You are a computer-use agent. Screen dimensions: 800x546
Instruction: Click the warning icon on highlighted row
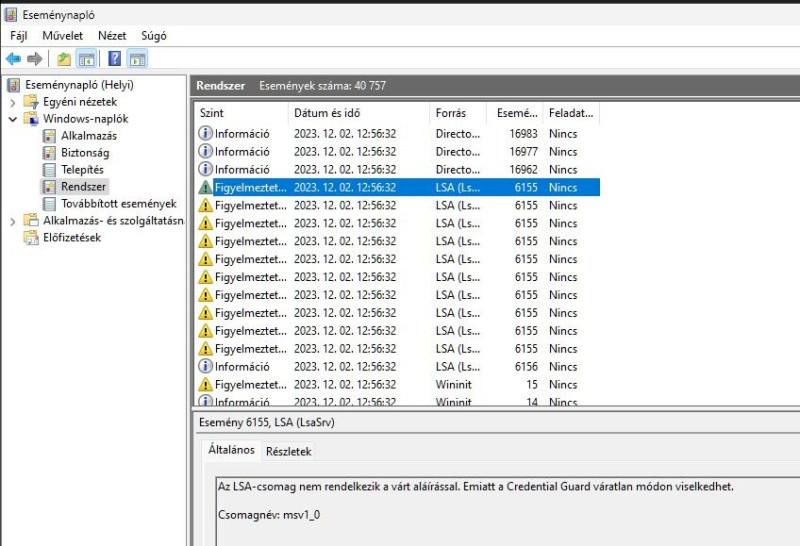(x=205, y=187)
